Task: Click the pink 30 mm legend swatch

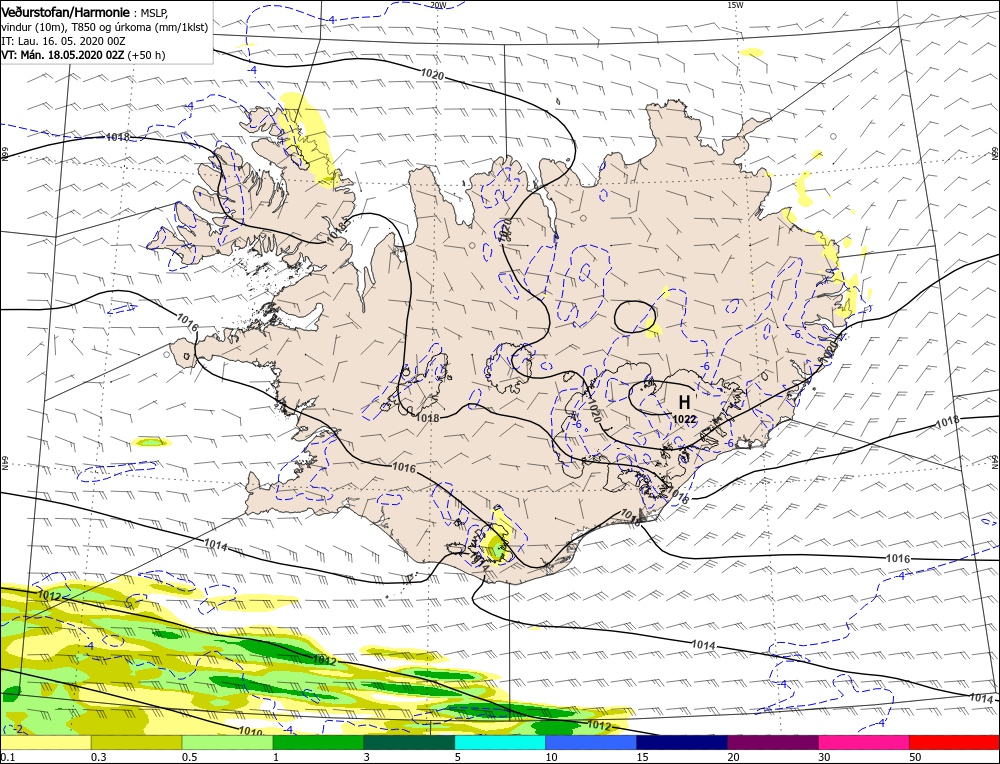Action: tap(864, 742)
